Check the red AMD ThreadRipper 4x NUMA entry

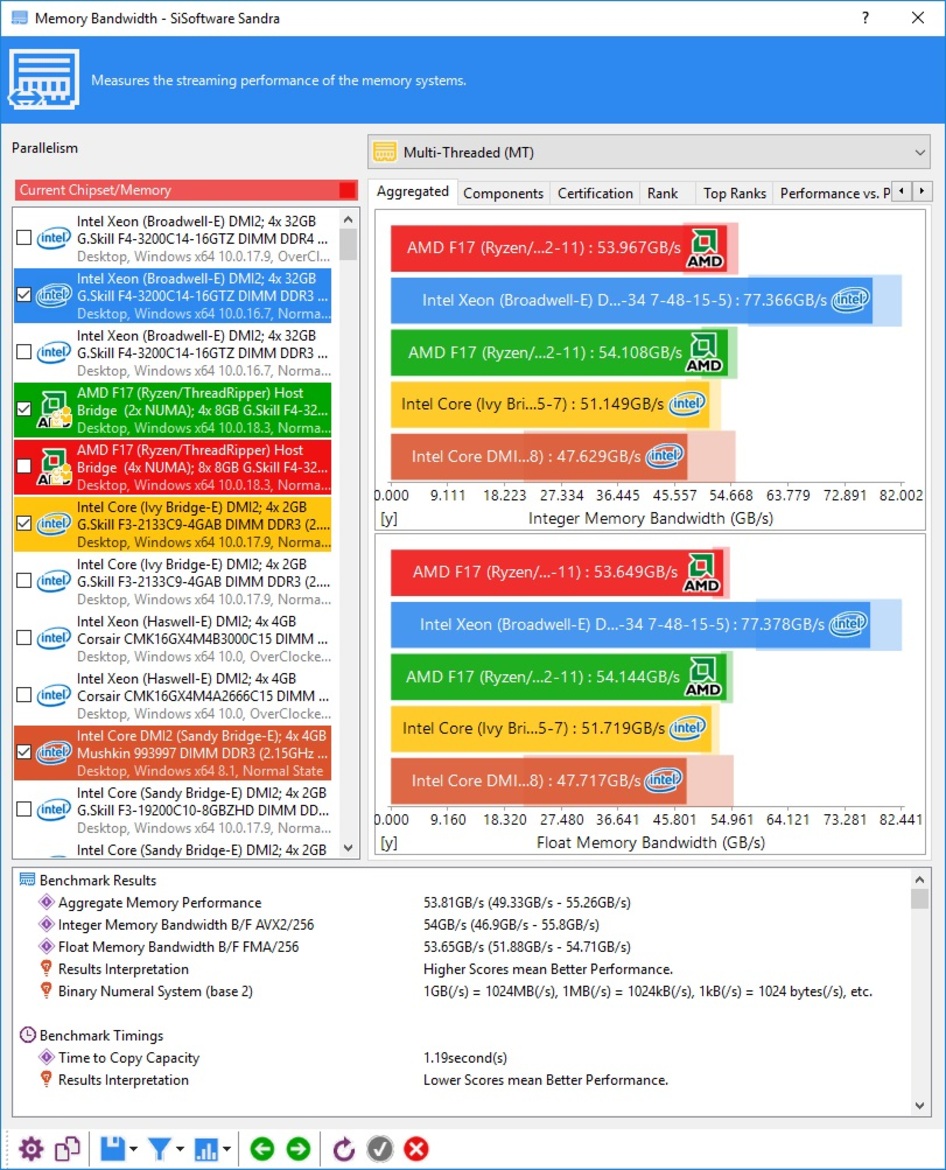click(x=24, y=466)
